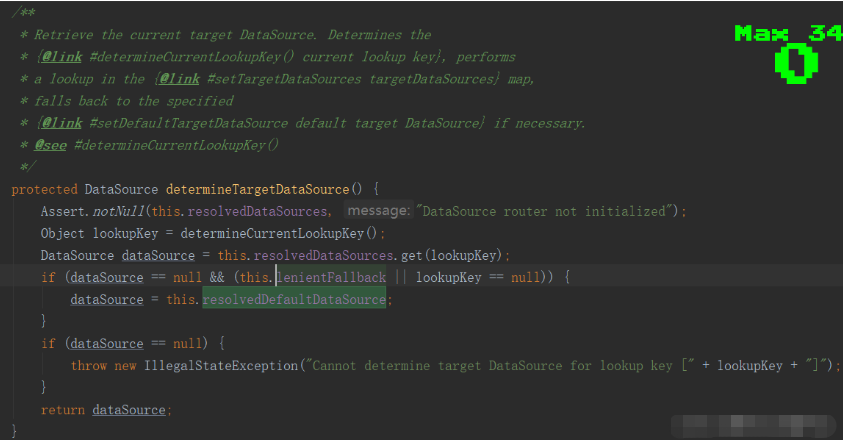Click the lenientFallback field reference
The width and height of the screenshot is (843, 440).
[x=332, y=278]
